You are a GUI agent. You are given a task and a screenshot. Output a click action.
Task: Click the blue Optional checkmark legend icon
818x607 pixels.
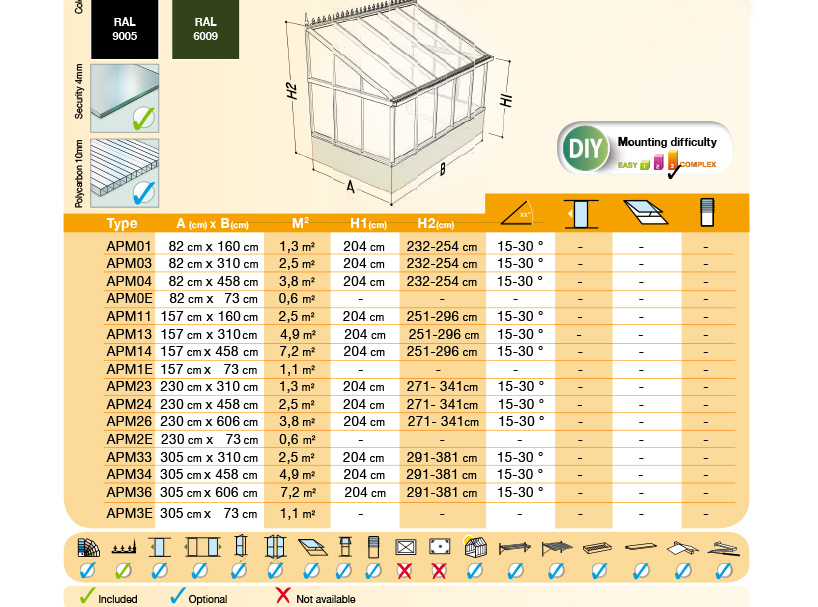(x=177, y=596)
